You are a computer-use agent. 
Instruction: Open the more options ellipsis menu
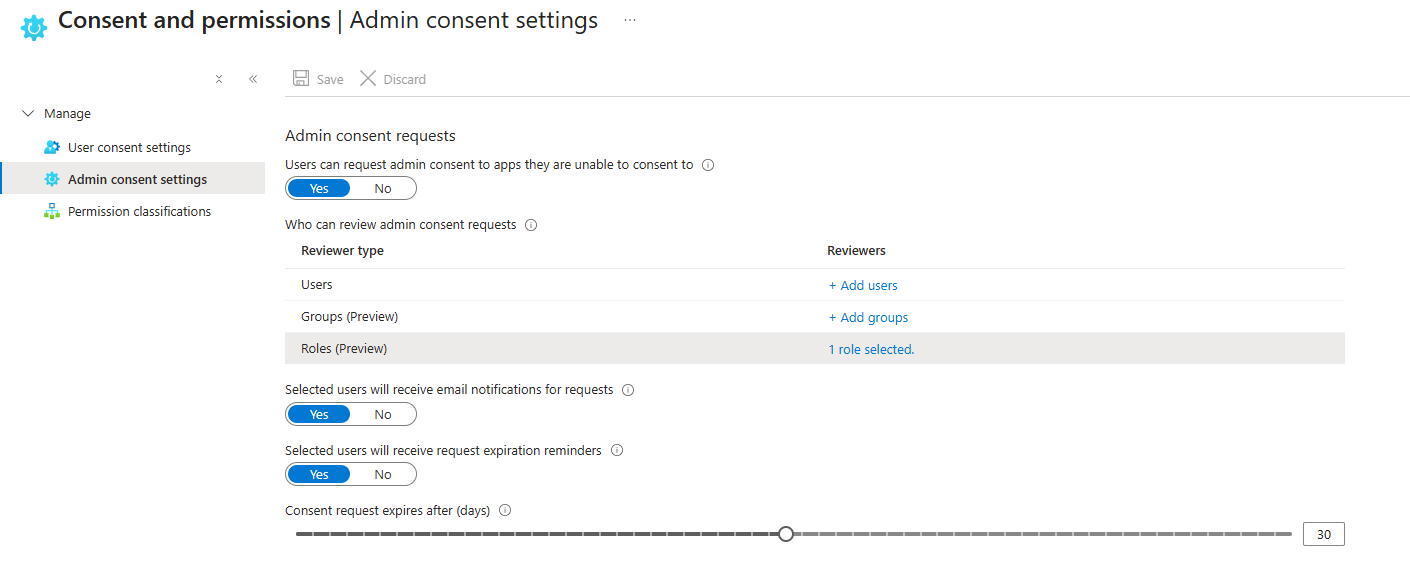coord(629,20)
